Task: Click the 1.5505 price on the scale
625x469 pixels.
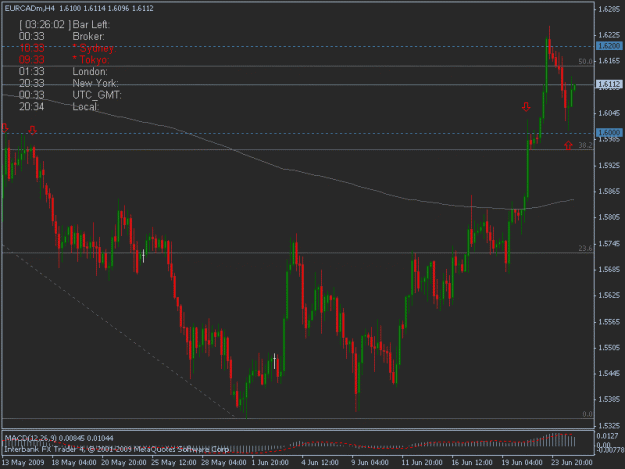Action: pyautogui.click(x=609, y=348)
